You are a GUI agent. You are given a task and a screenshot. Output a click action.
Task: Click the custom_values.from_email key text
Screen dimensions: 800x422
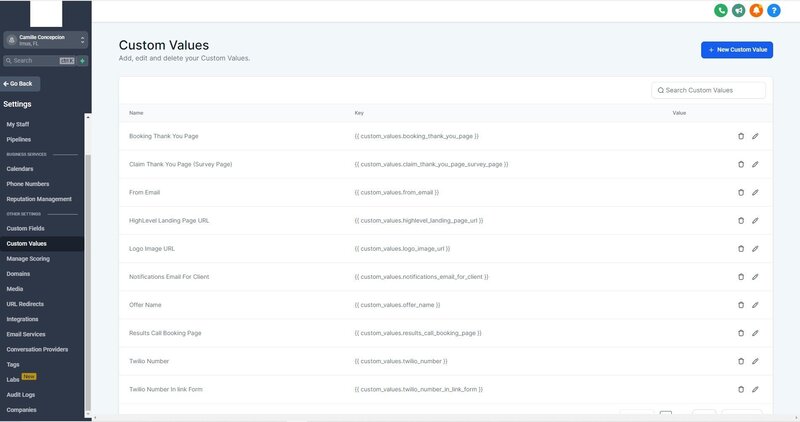pos(396,192)
